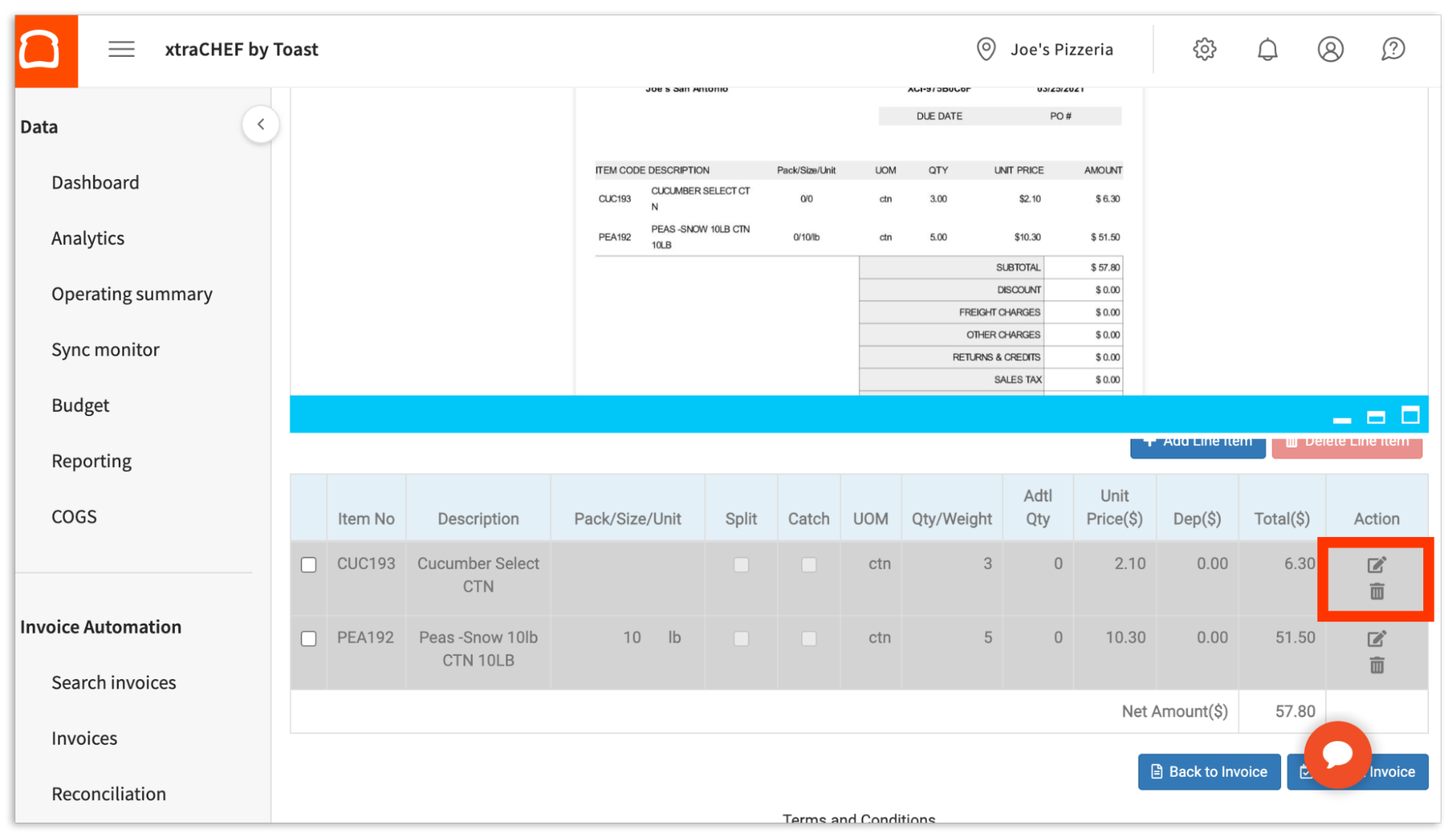Click Back to Invoice
Viewport: 1456px width, 838px height.
click(1208, 771)
